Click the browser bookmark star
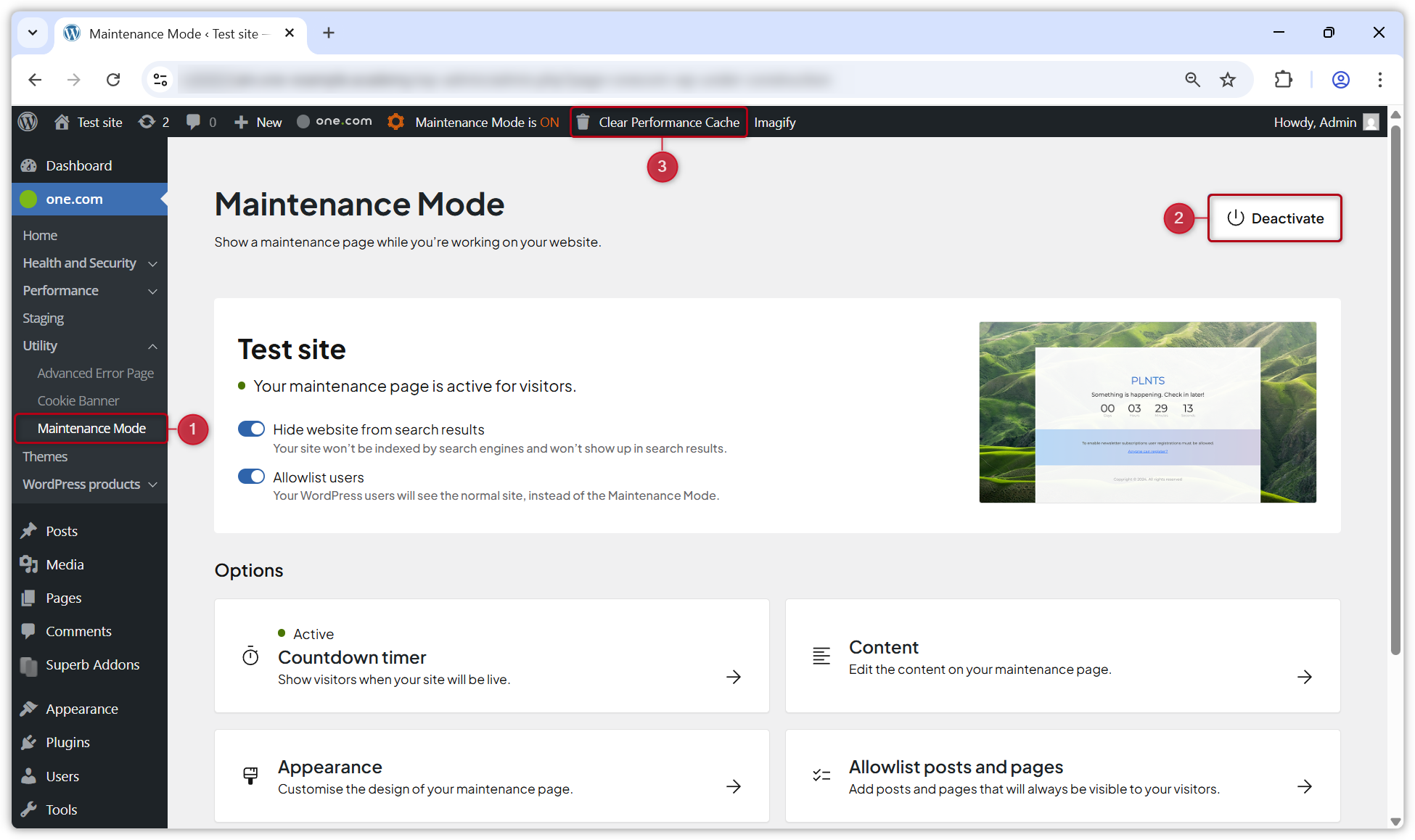Screen dimensions: 1415x840 [1228, 80]
